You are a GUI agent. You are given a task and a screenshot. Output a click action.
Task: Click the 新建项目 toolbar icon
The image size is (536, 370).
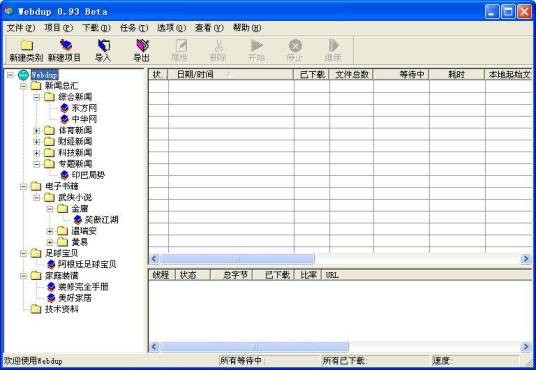click(x=65, y=45)
